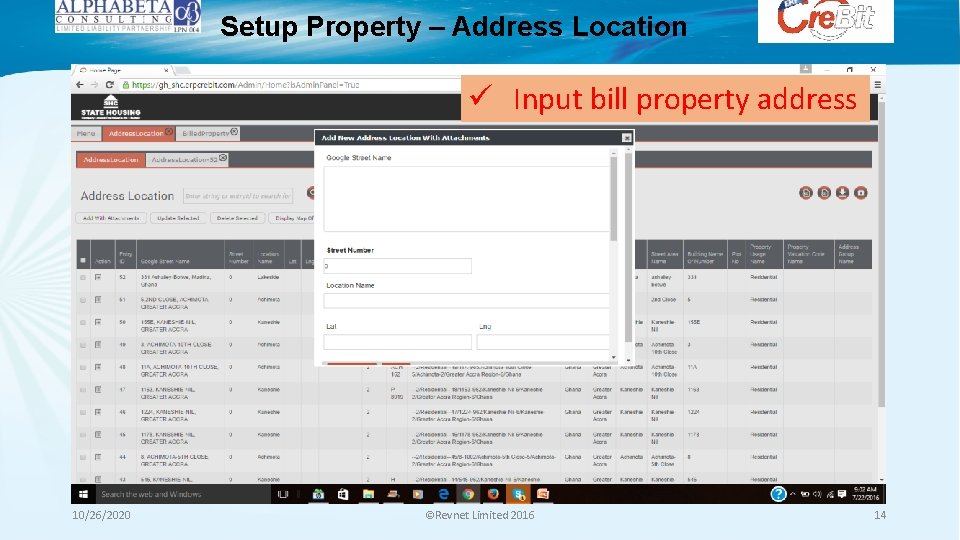
Task: Open action icon for entry 49 row
Action: [x=98, y=345]
